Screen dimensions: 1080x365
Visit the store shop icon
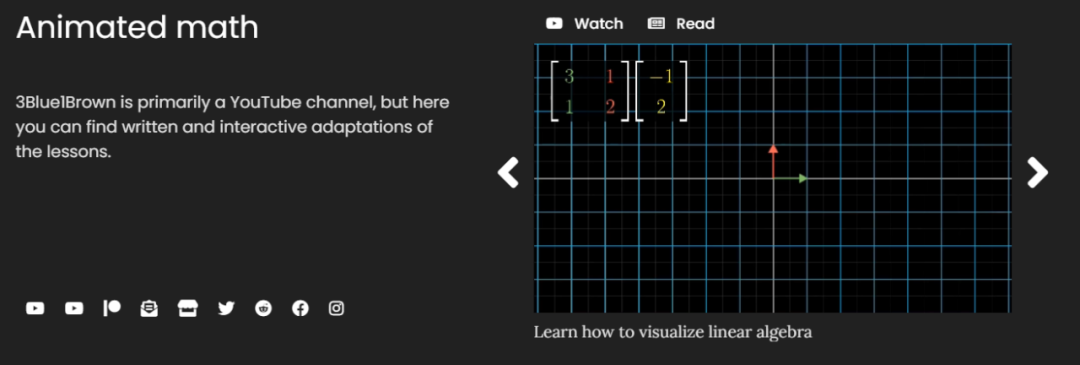coord(187,309)
